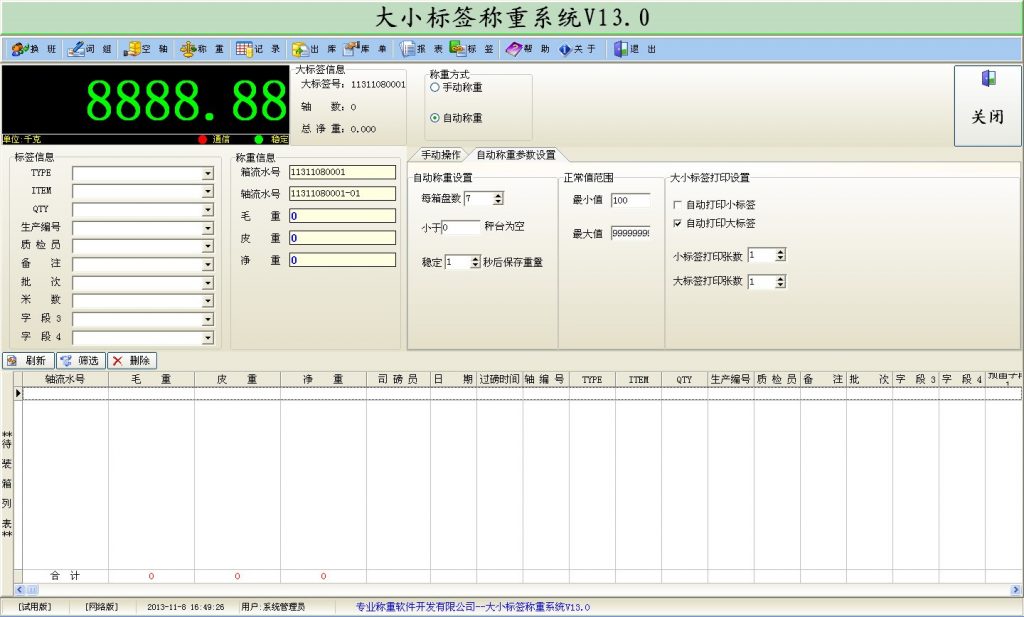
Task: Click the 箱流水号 input field
Action: 342,172
